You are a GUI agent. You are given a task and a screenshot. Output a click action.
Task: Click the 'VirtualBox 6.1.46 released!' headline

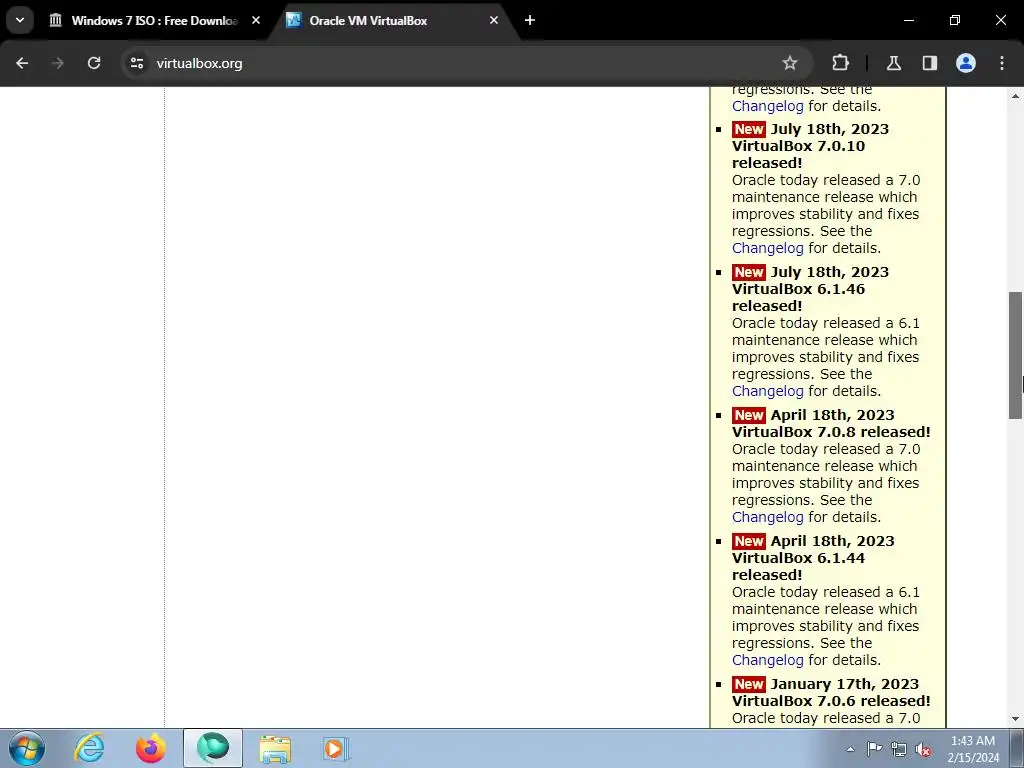798,298
